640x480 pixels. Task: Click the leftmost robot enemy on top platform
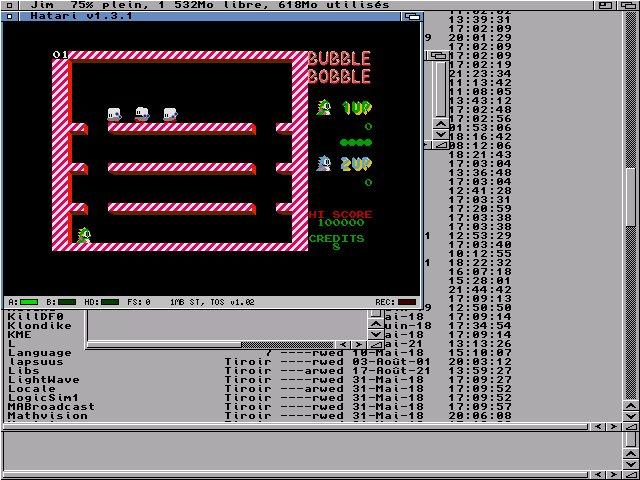pyautogui.click(x=114, y=115)
